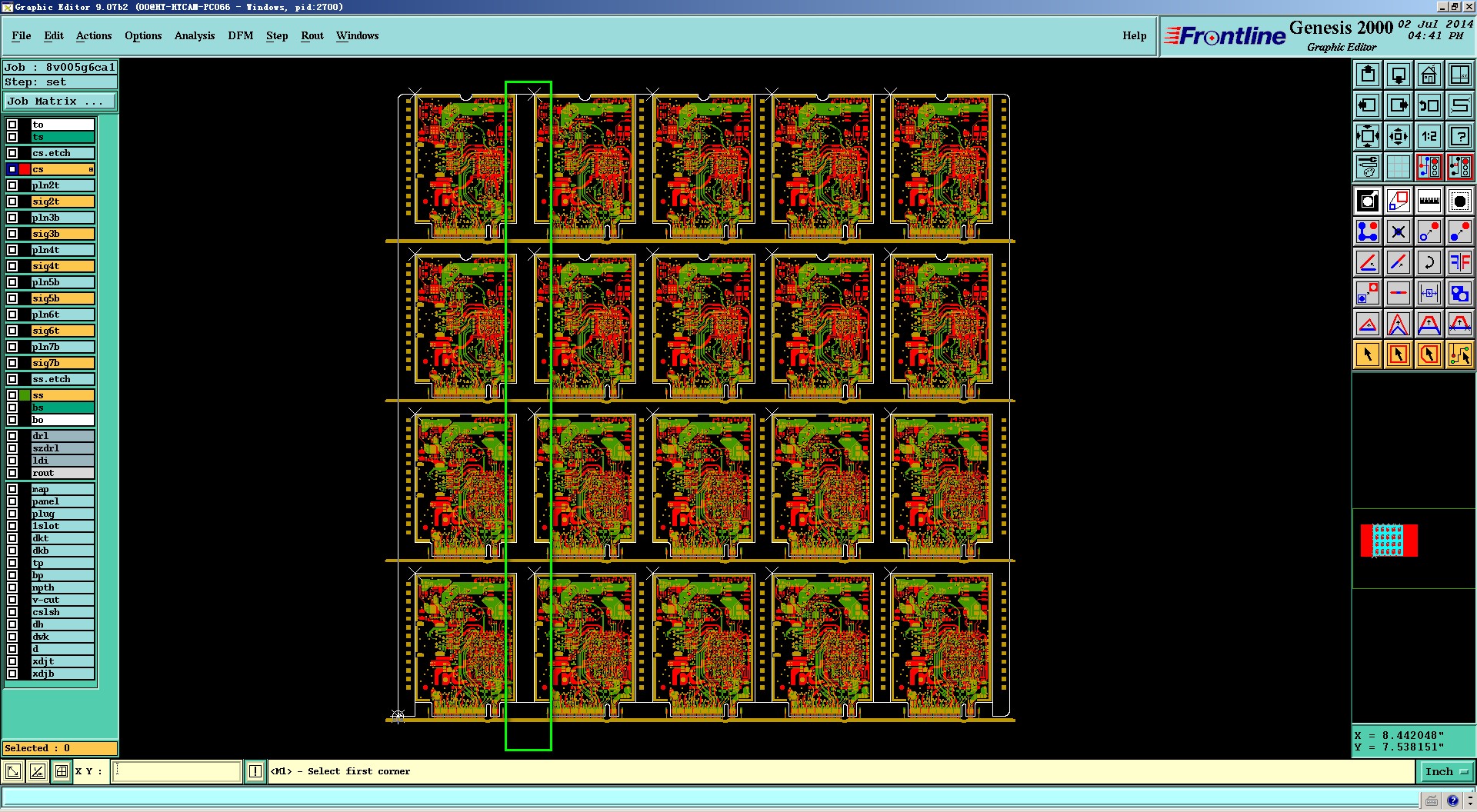1477x812 pixels.
Task: Click the pan left arrow icon
Action: pyautogui.click(x=1368, y=105)
